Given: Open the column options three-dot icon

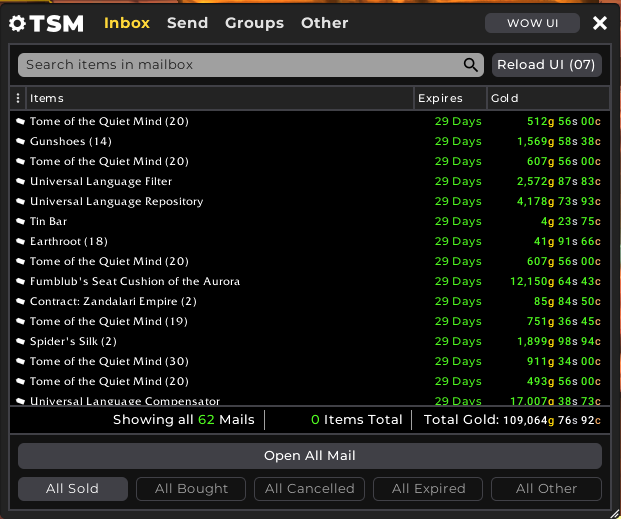Looking at the screenshot, I should pos(18,98).
